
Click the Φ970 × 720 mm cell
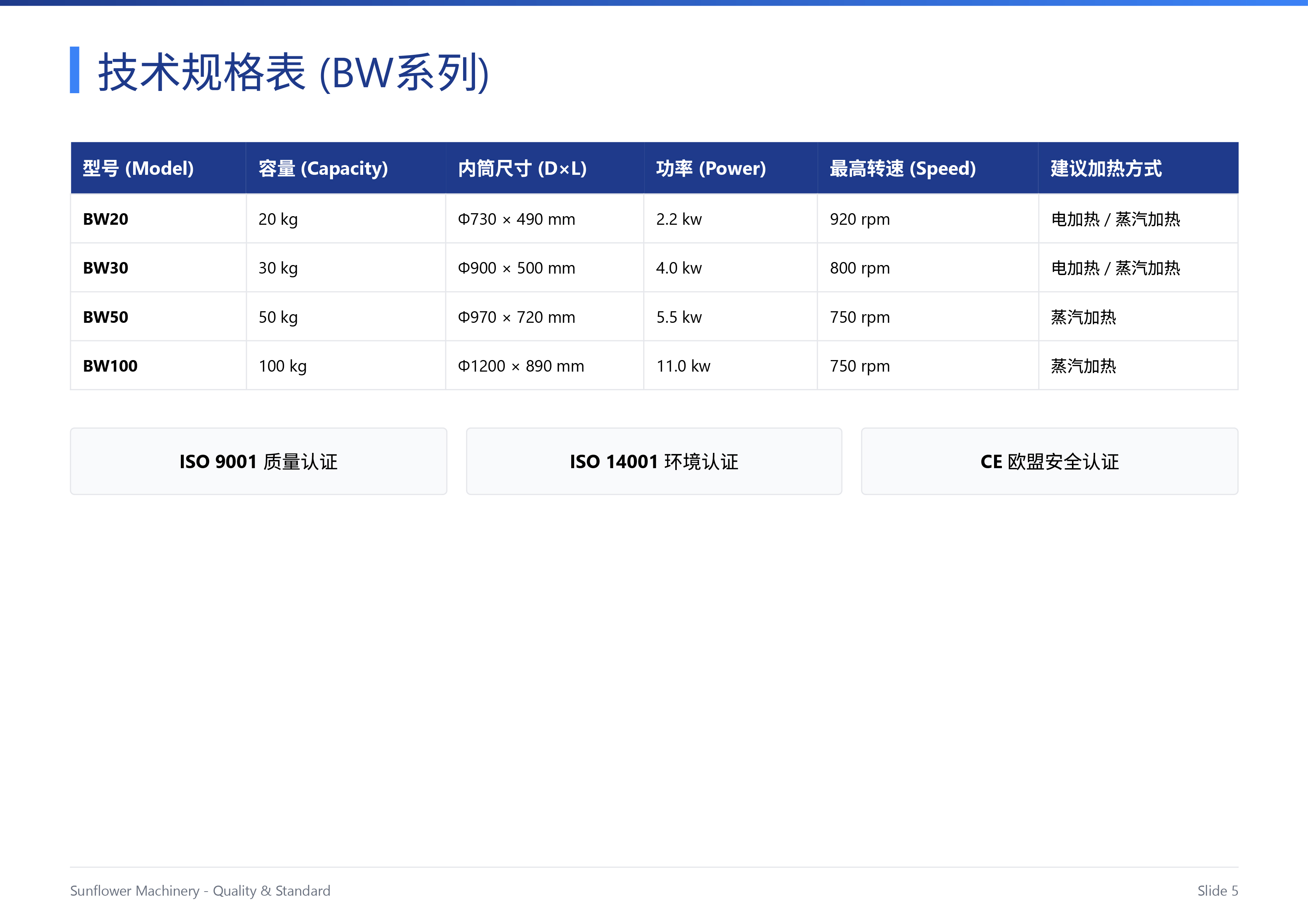[x=545, y=316]
